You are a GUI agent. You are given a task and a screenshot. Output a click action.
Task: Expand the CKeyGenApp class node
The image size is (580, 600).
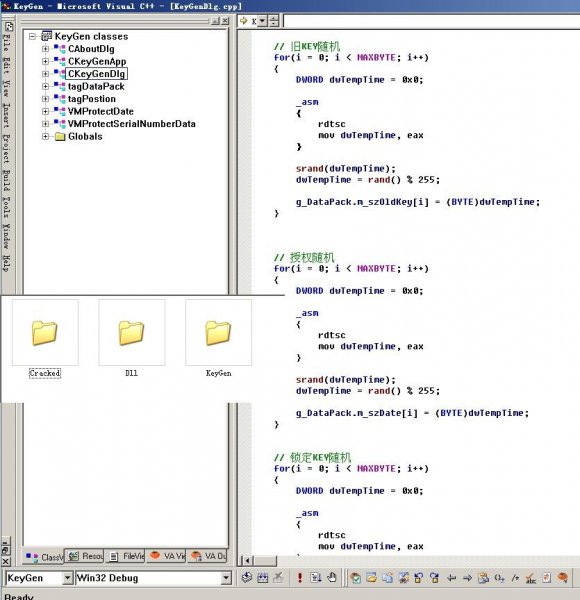[46, 61]
